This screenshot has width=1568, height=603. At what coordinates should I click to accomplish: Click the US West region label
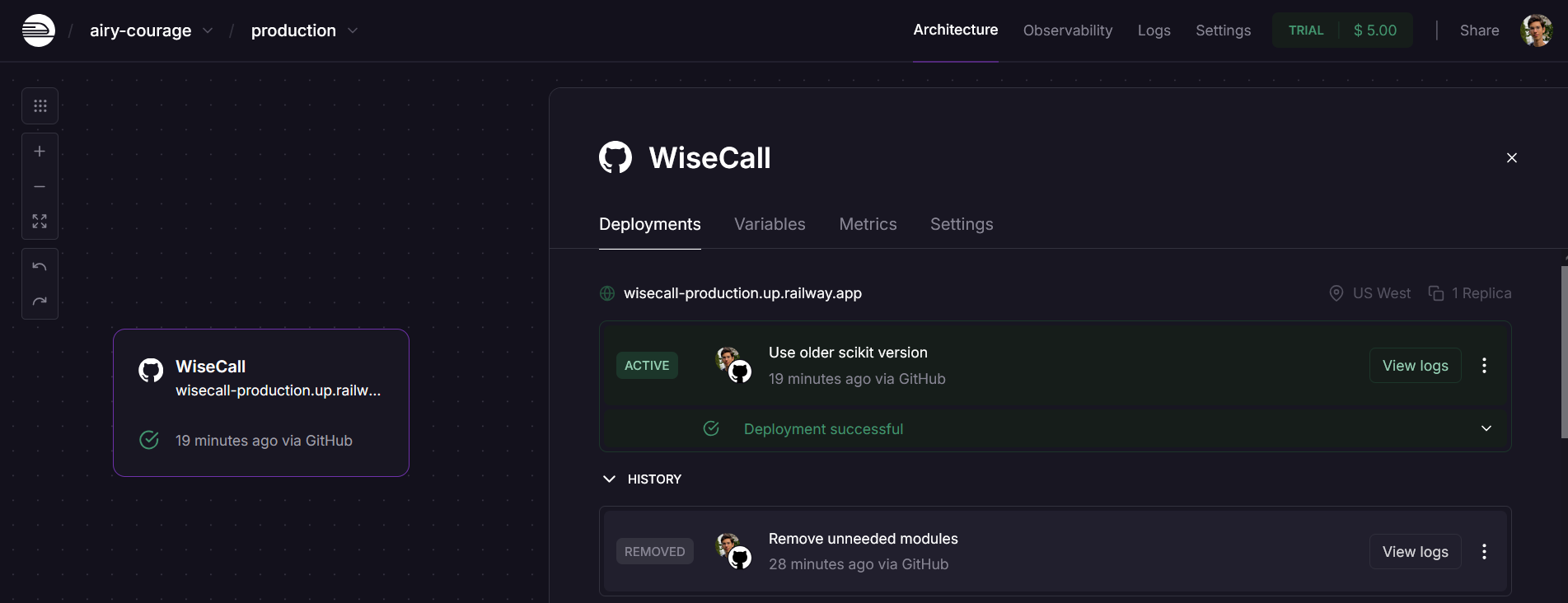pos(1382,293)
